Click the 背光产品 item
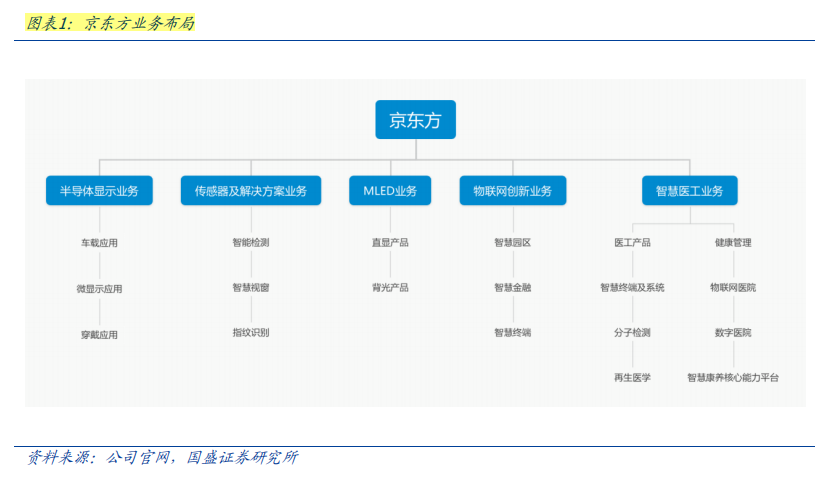The width and height of the screenshot is (837, 483). coord(390,287)
